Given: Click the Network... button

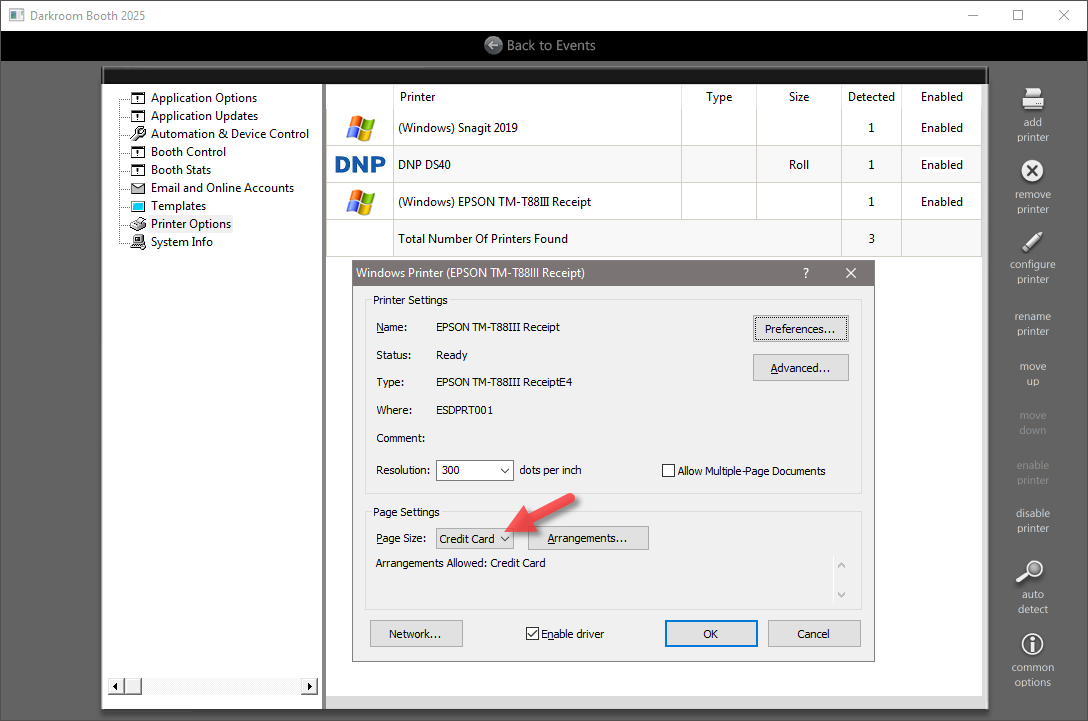Looking at the screenshot, I should pyautogui.click(x=416, y=634).
